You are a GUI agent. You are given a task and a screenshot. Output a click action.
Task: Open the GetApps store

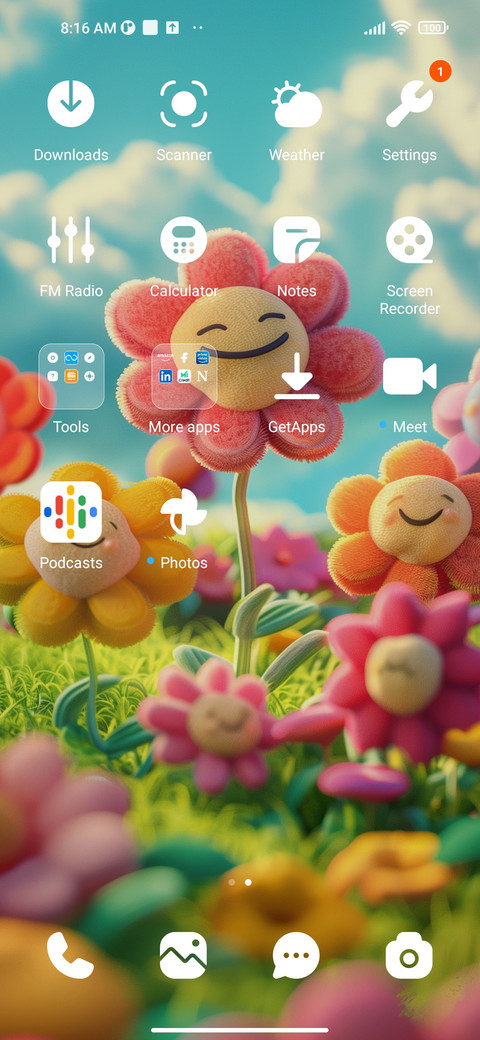[x=296, y=376]
